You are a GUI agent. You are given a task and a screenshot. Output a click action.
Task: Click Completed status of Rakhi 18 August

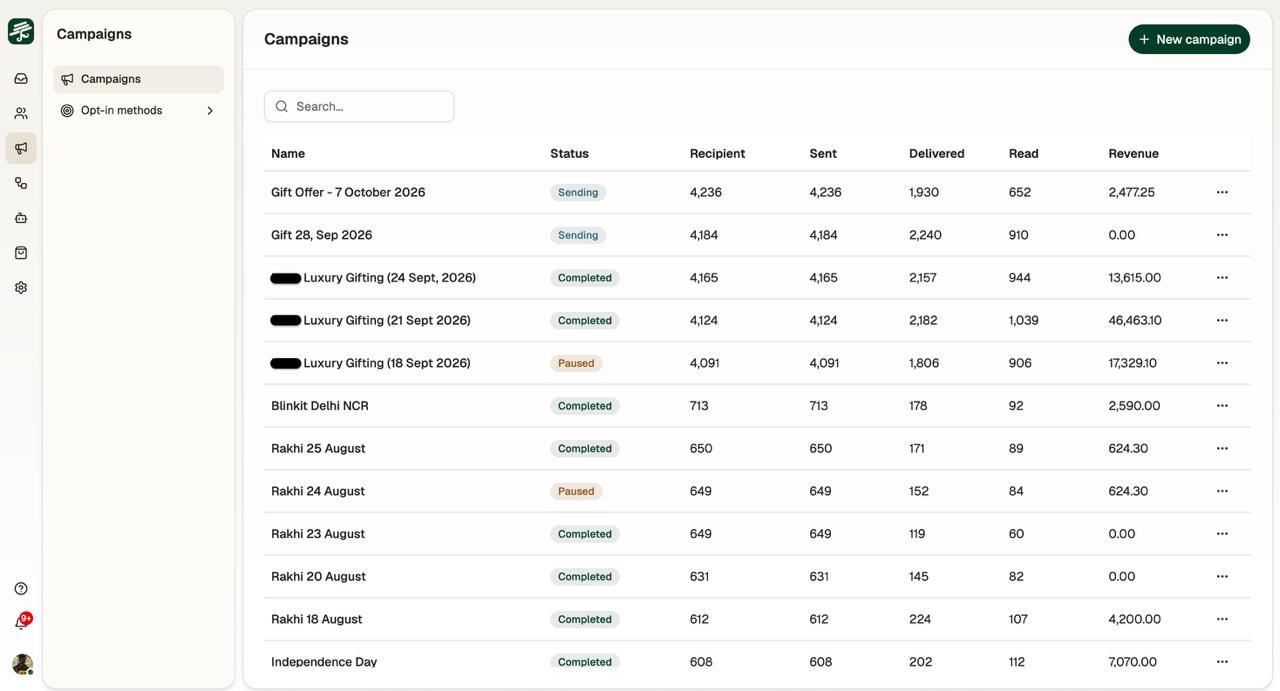(x=585, y=619)
